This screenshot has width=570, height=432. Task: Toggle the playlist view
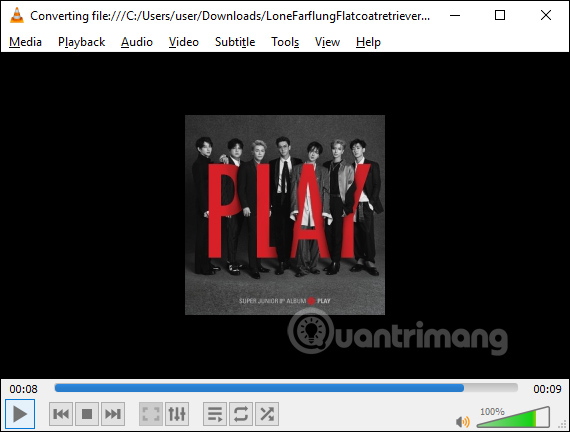[x=215, y=414]
